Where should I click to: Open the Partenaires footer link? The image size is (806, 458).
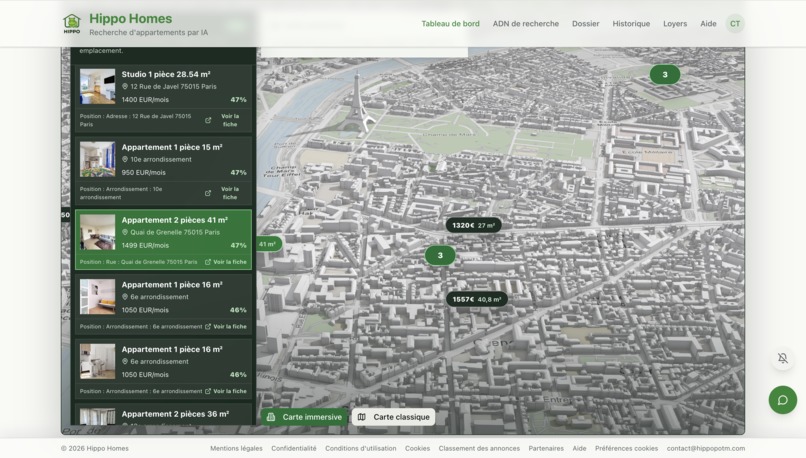[546, 448]
